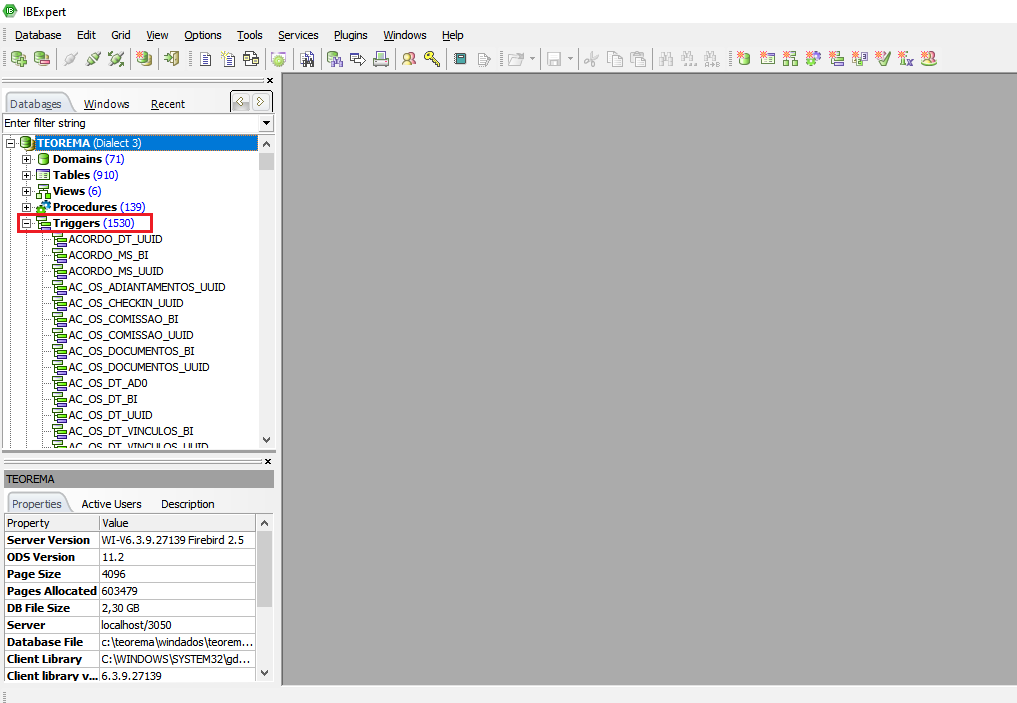The height and width of the screenshot is (703, 1017).
Task: Close the database explorer panel
Action: [x=270, y=81]
